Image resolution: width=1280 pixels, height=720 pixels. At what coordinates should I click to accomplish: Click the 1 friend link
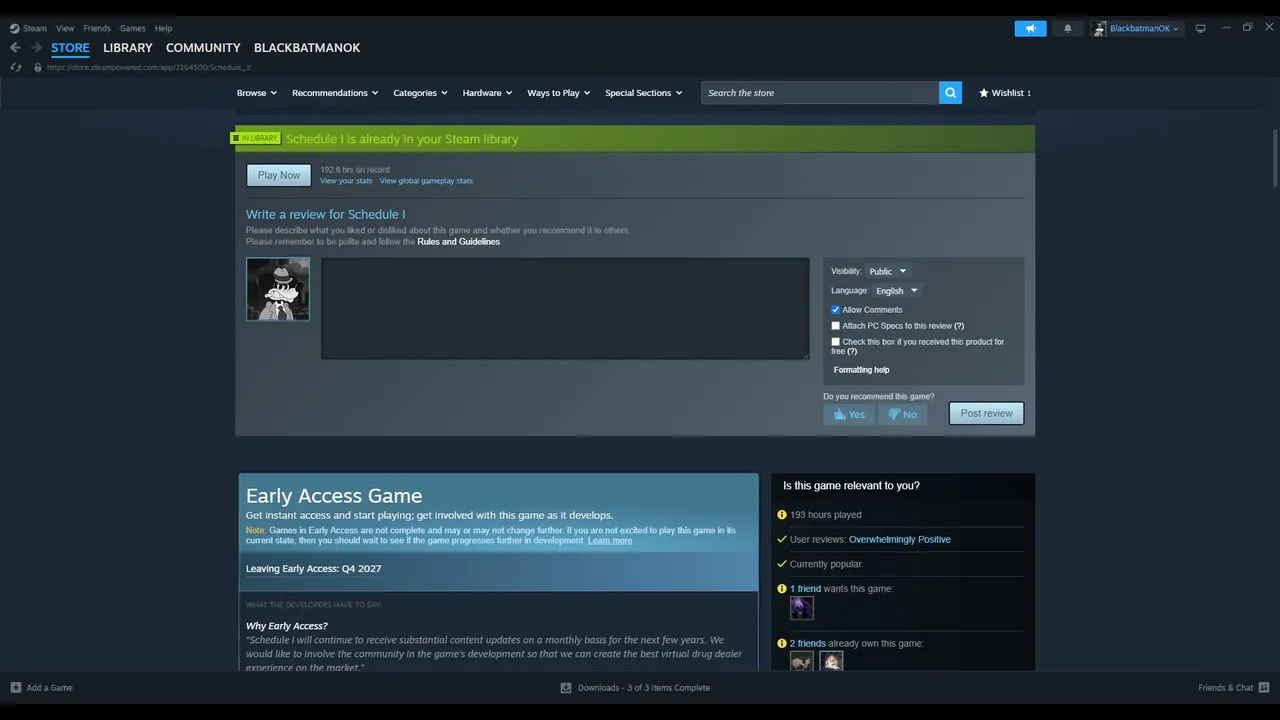805,589
